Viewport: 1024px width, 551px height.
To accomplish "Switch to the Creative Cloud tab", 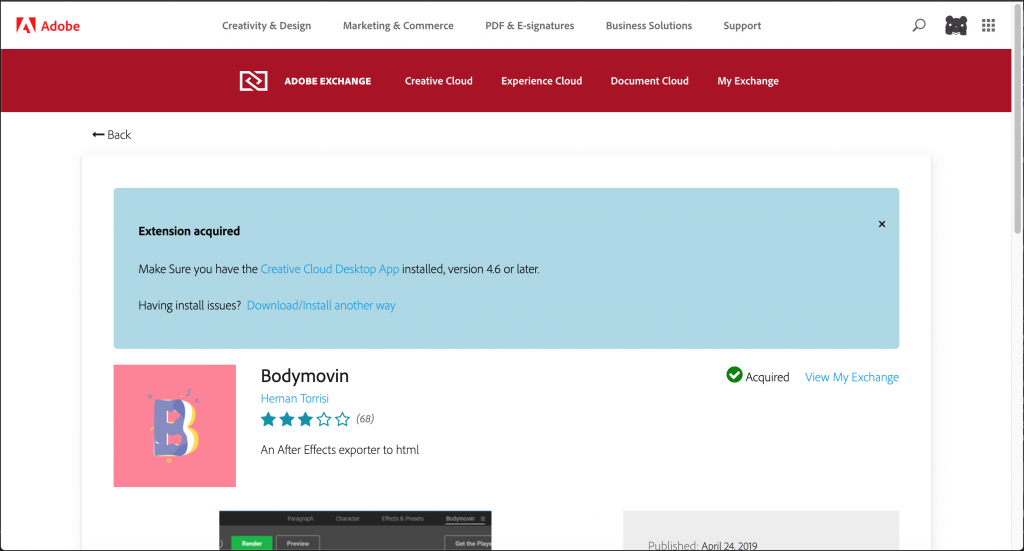I will [438, 81].
